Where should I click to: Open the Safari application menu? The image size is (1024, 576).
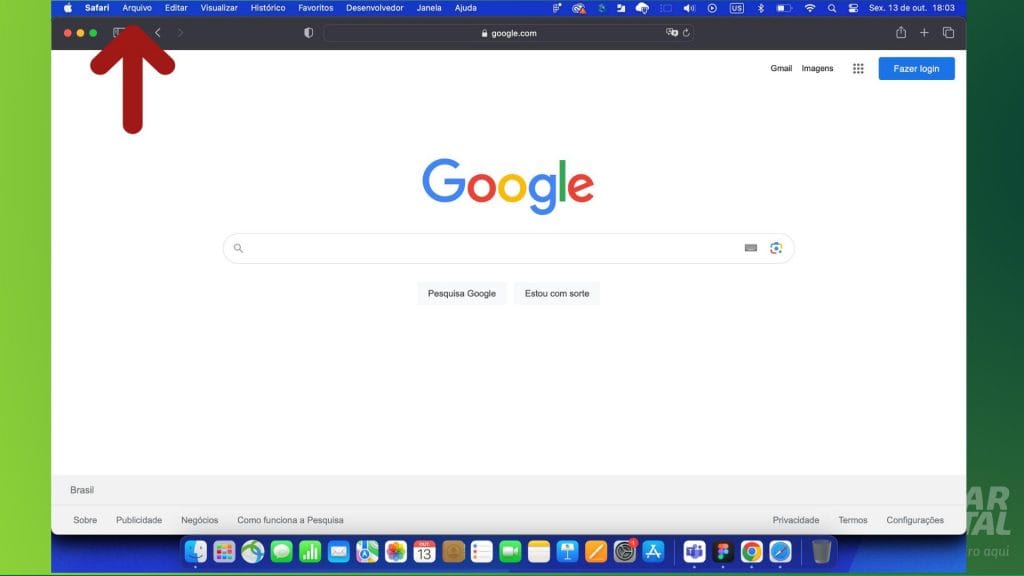97,8
